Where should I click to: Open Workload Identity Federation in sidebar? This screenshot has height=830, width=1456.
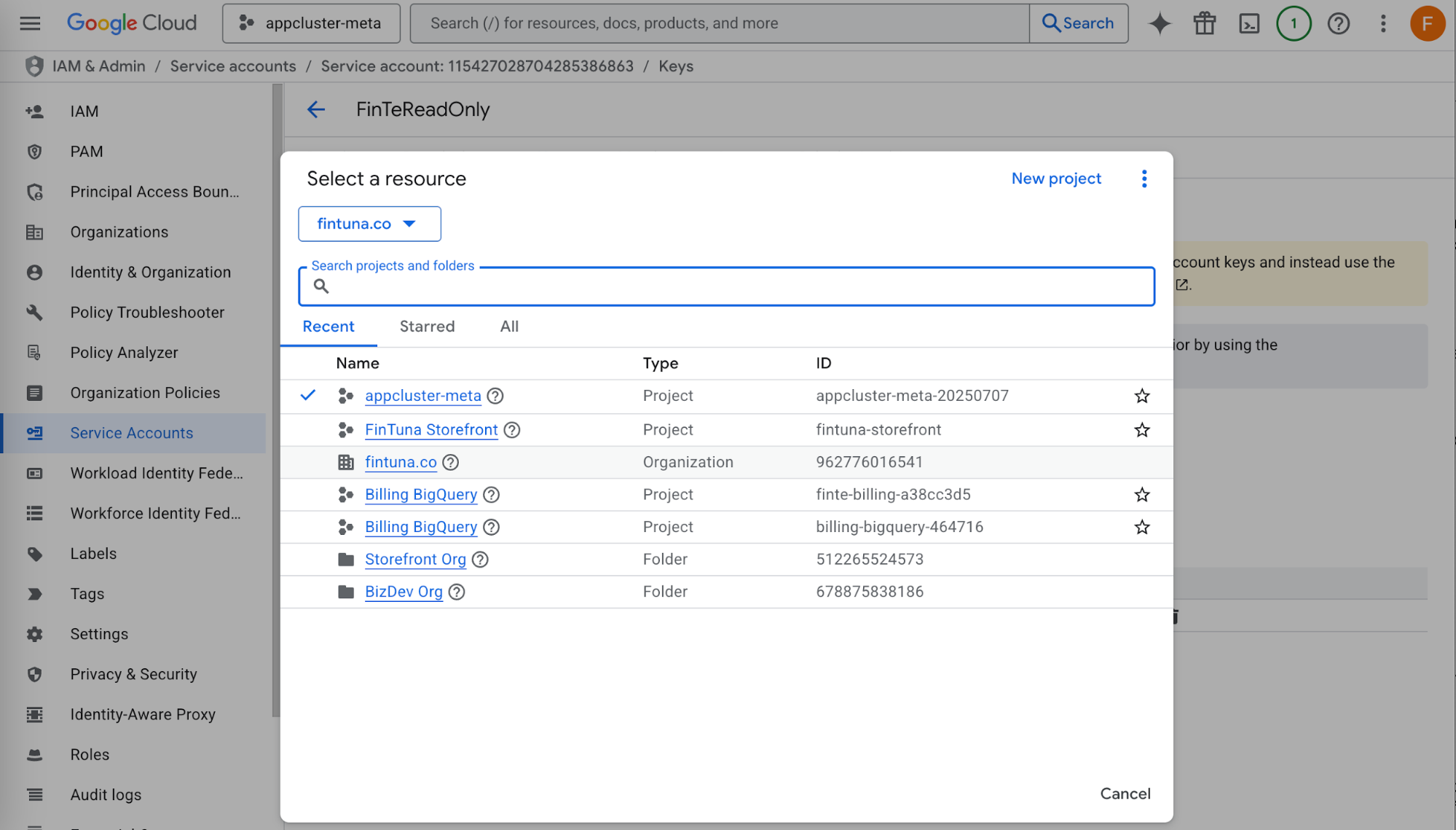133,474
